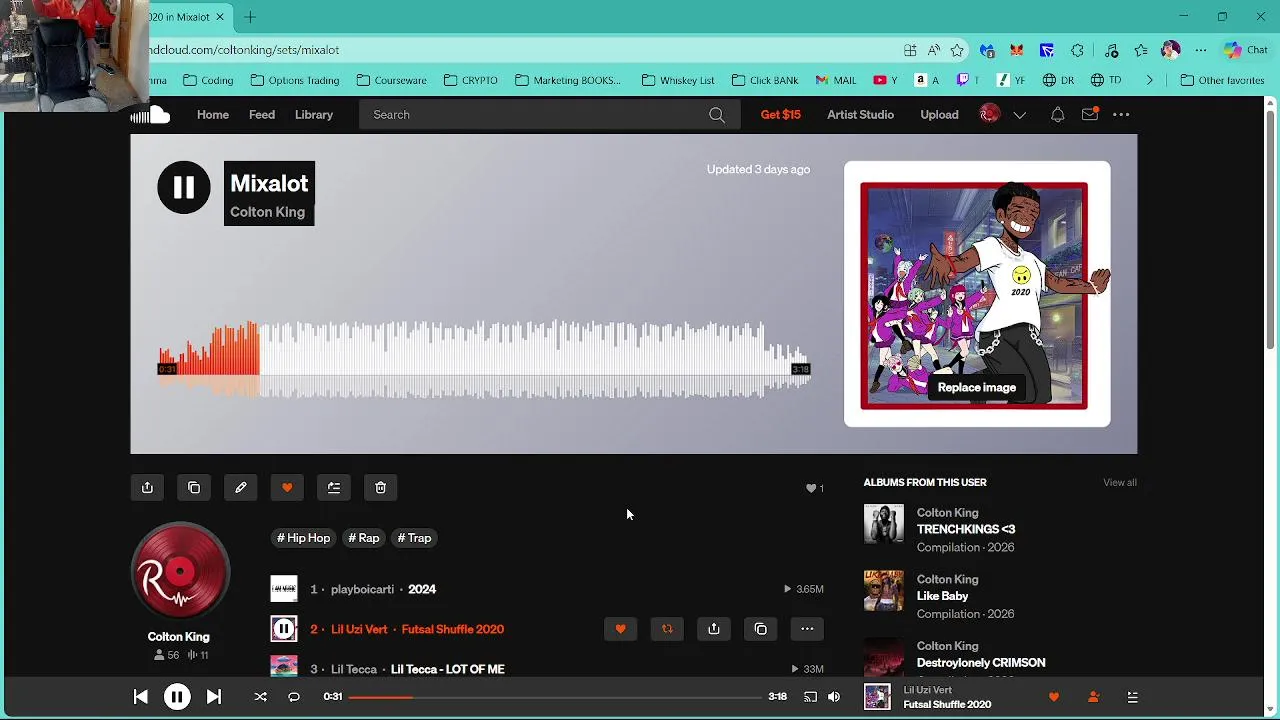Open the Get $15 offer
Screen dimensions: 1280x720
point(781,115)
